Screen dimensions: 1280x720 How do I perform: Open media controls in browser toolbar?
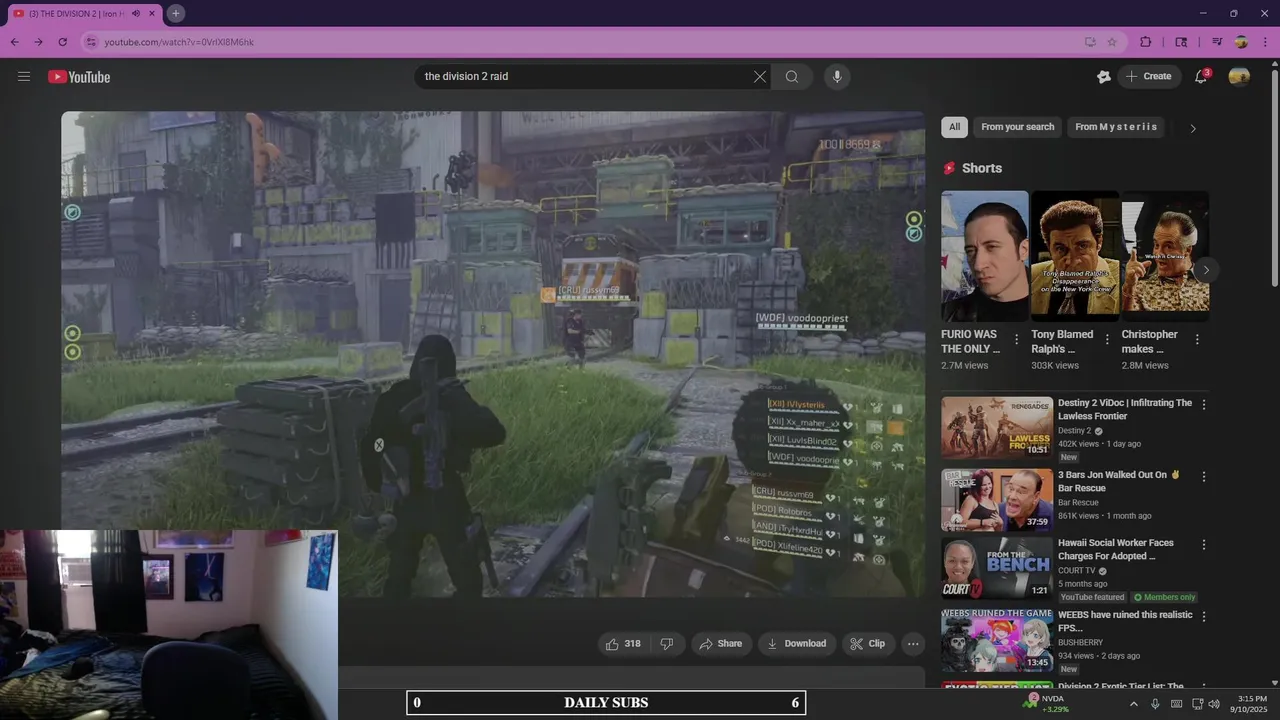pos(1217,42)
